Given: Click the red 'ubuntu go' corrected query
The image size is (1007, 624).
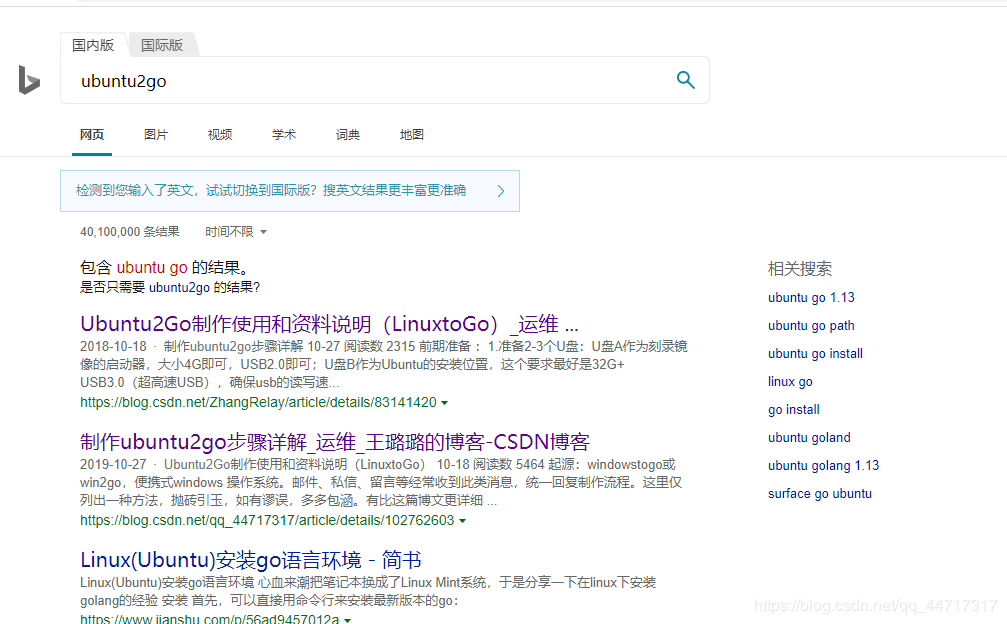Looking at the screenshot, I should tap(152, 267).
